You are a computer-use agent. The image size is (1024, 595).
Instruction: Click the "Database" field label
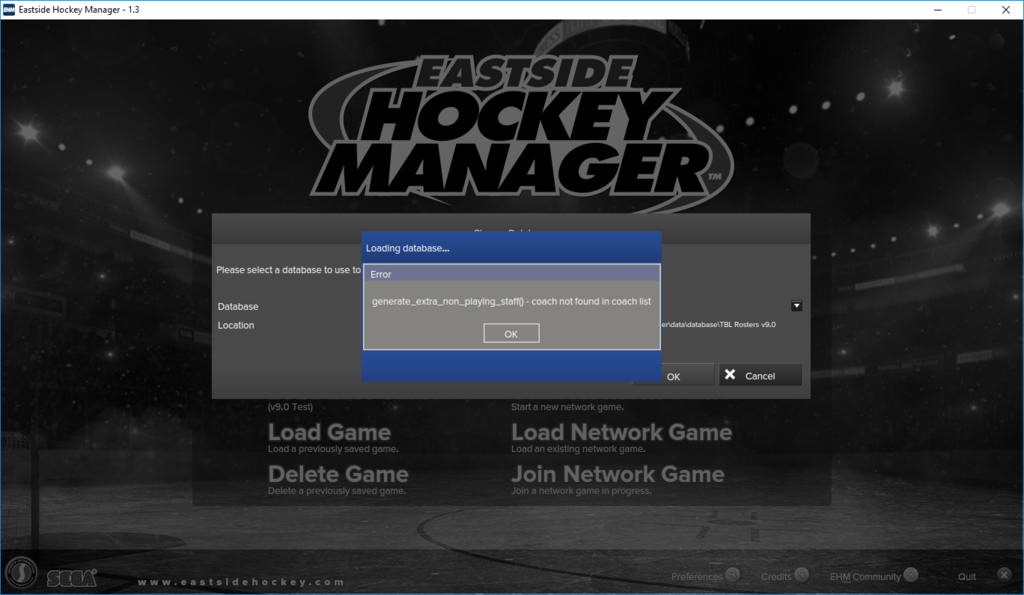[238, 306]
